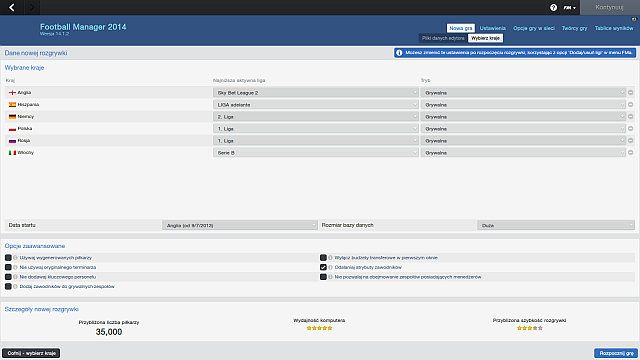
Task: Enable Wyłącz budżety transferowe w pierwszym oknie checkbox
Action: click(323, 258)
